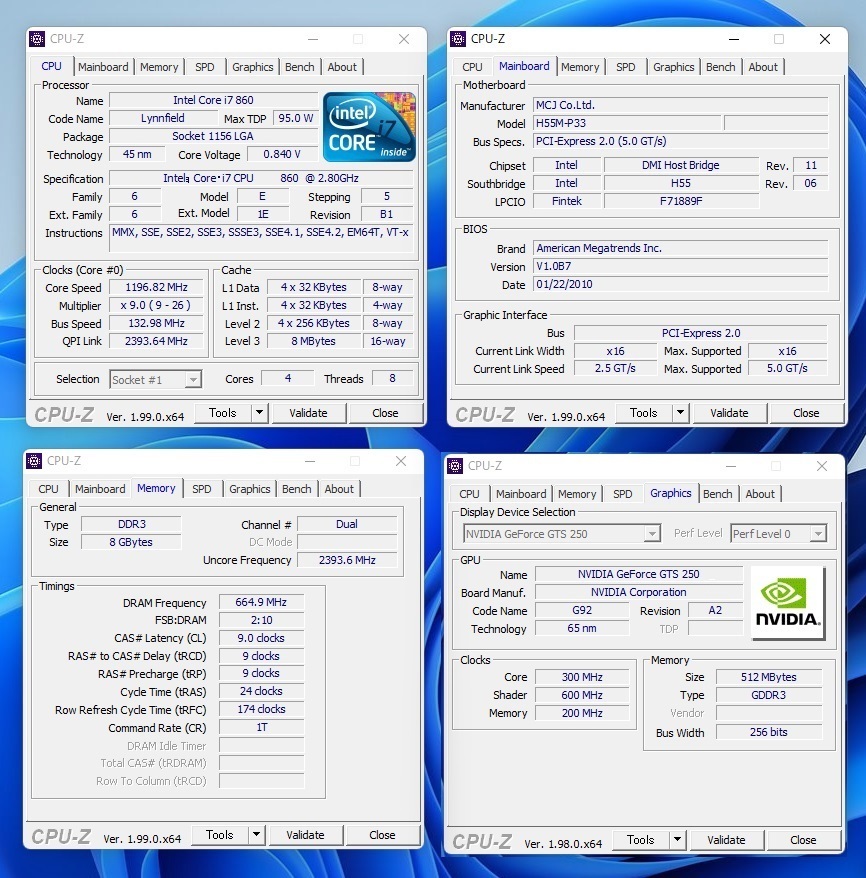Click Validate in the Graphics window
Screen dimensions: 866x878
pos(726,840)
